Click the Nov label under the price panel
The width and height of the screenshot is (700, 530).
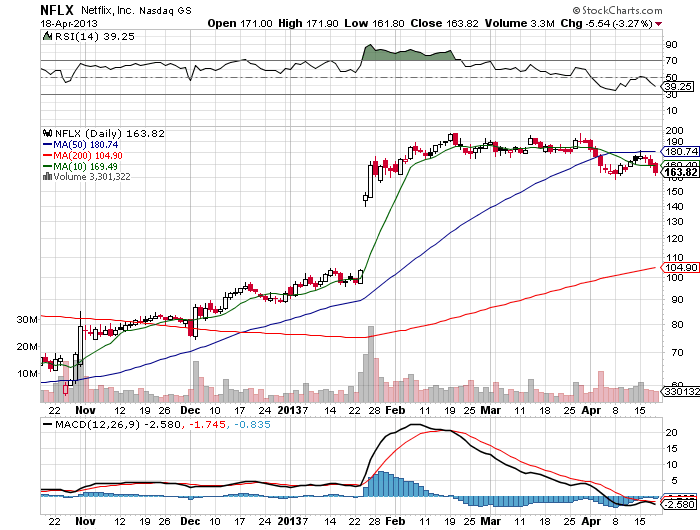coord(85,410)
